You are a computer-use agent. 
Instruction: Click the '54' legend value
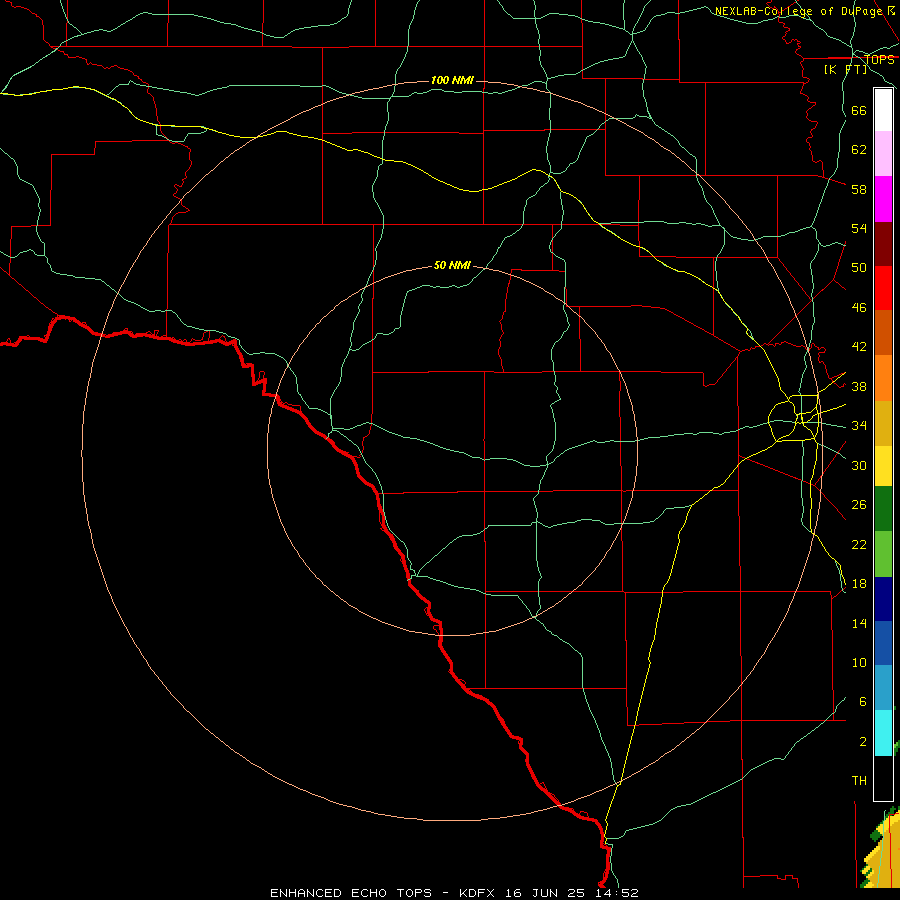tap(859, 228)
